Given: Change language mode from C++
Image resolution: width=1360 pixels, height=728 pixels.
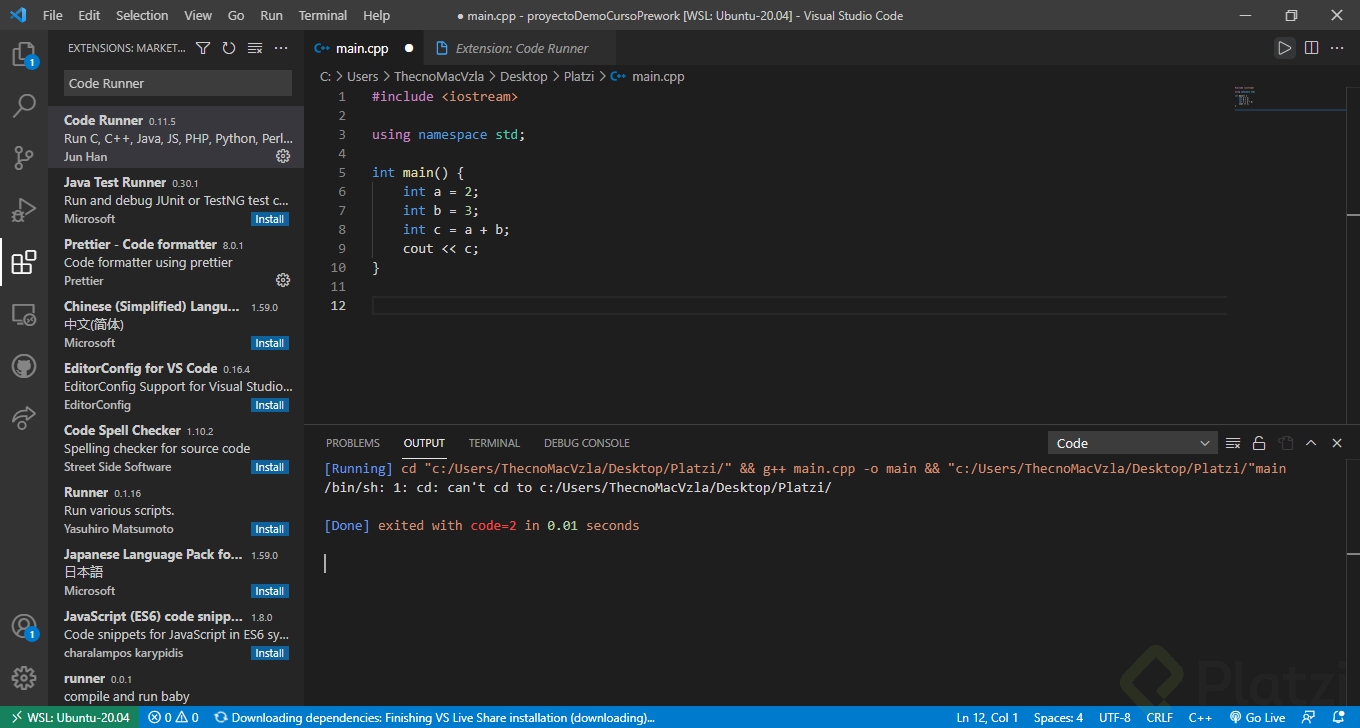Looking at the screenshot, I should click(x=1200, y=717).
